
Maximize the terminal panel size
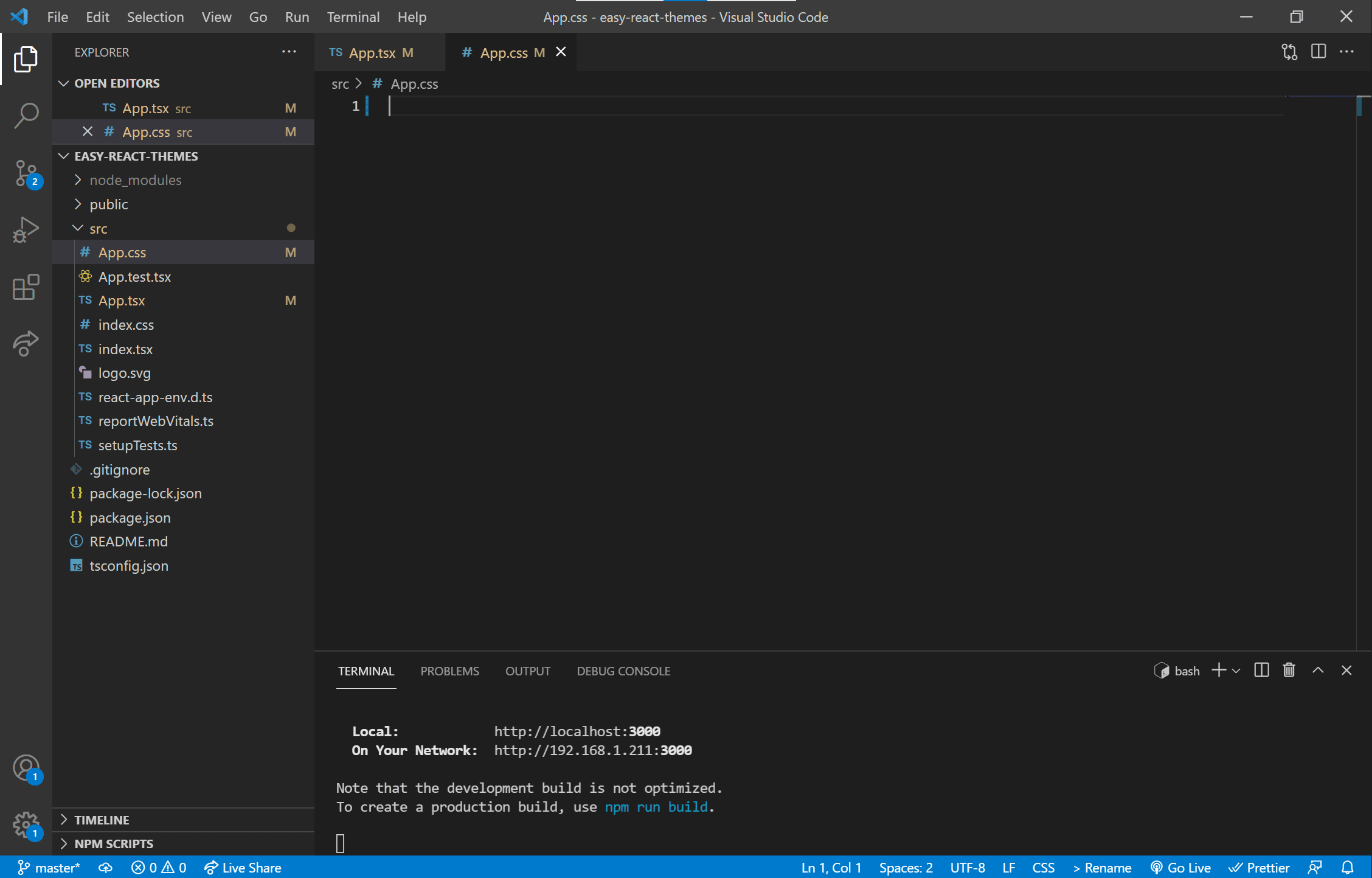point(1318,671)
